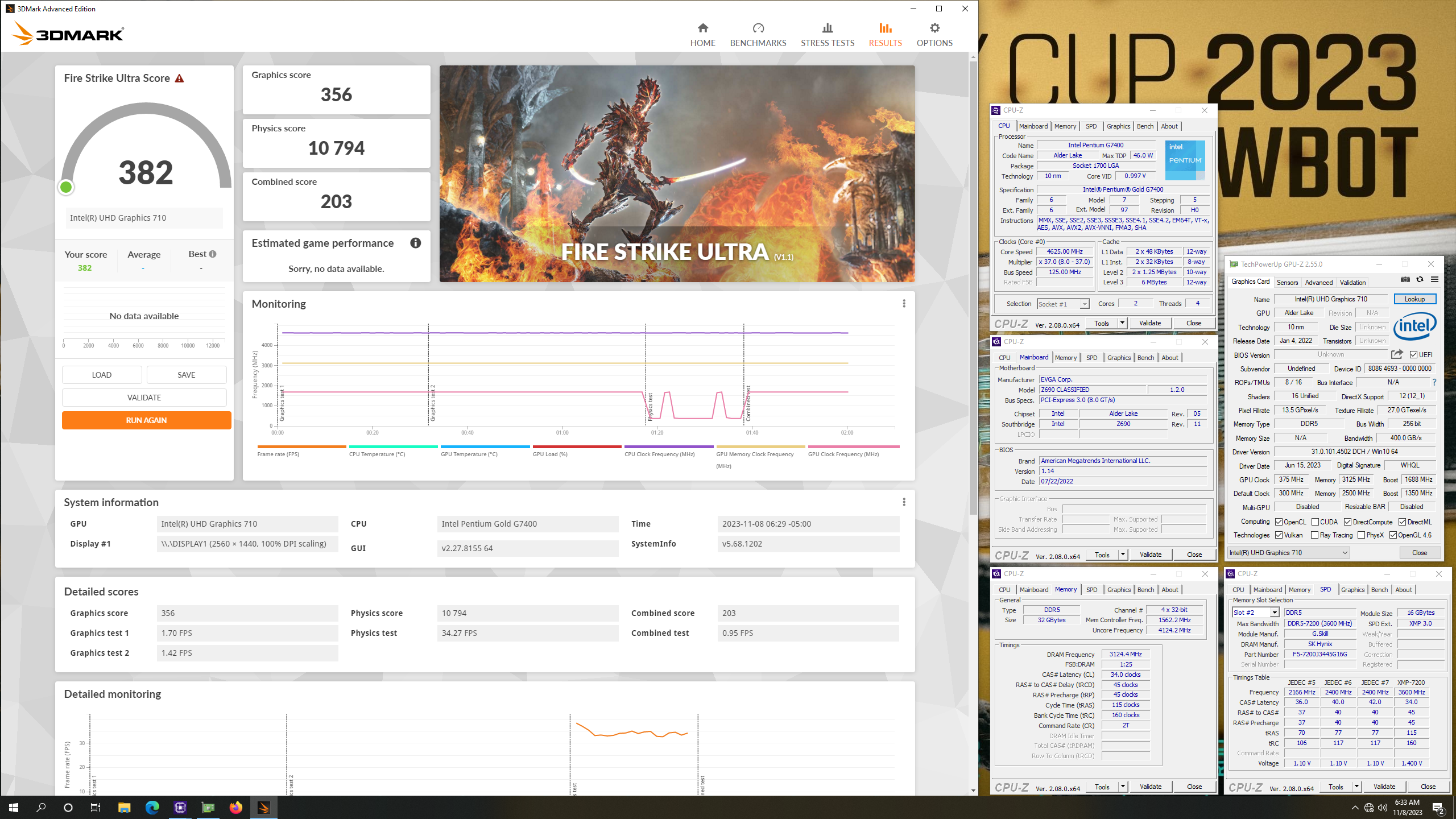Toggle the UEFI checkbox in GPU-Z

point(1413,355)
